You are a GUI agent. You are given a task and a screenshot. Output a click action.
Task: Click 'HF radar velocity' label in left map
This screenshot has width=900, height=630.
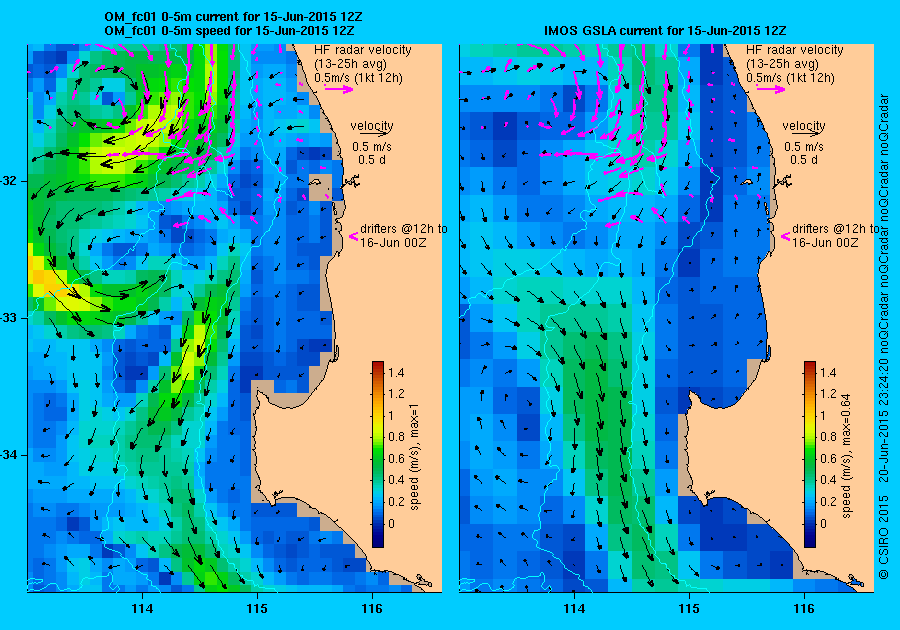pos(363,50)
